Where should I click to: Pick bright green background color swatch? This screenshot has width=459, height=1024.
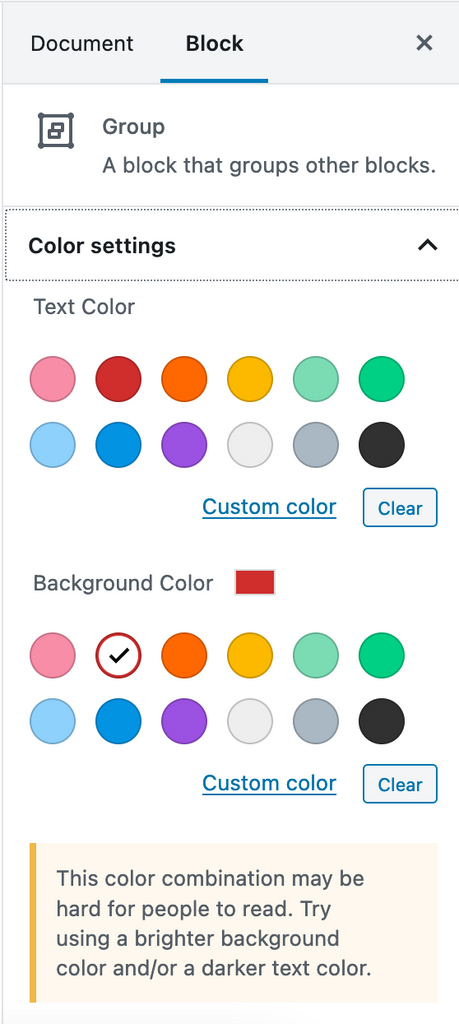coord(381,655)
